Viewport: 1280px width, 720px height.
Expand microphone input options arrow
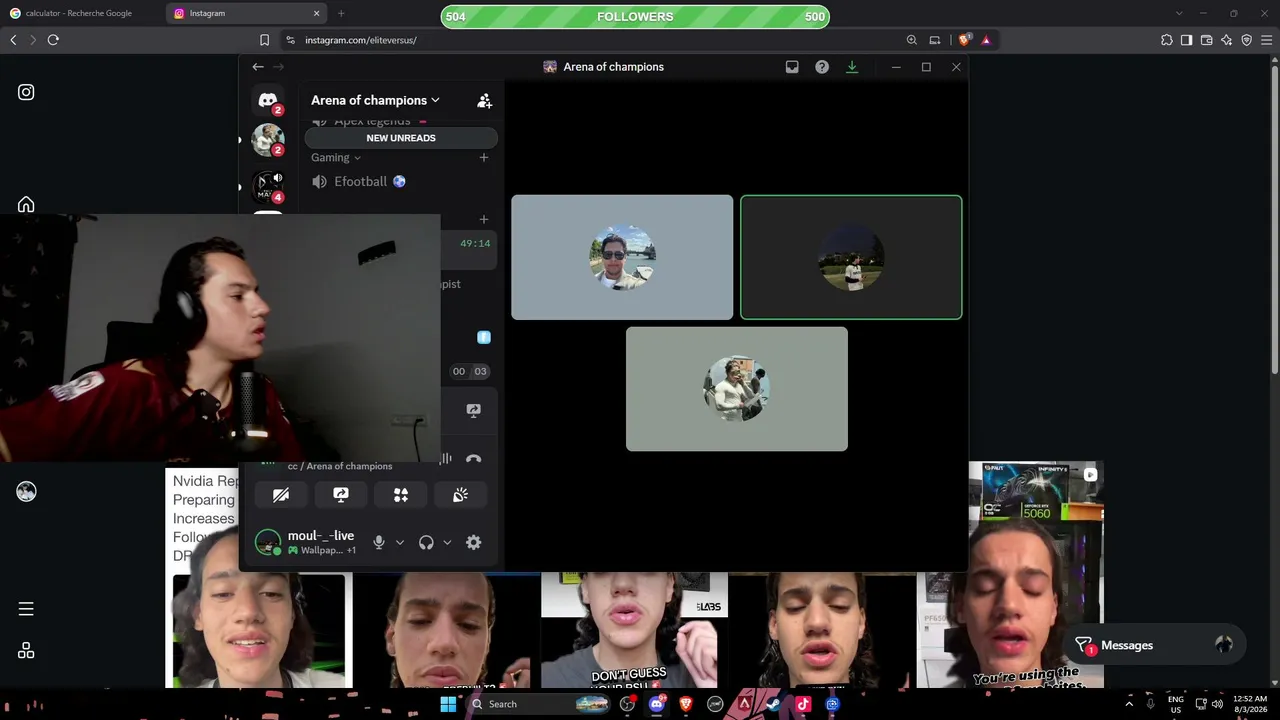[x=400, y=543]
